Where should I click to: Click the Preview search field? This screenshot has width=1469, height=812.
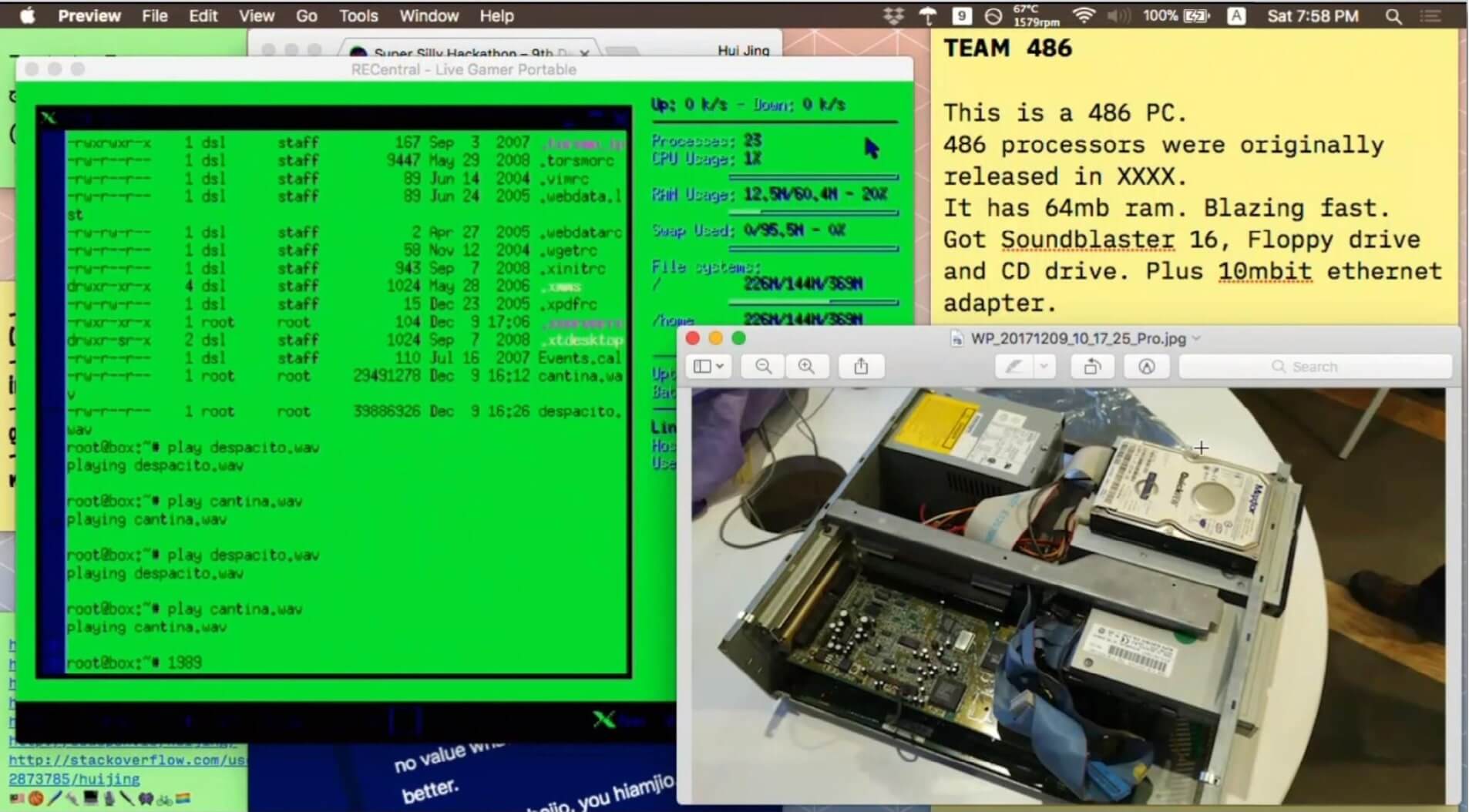pos(1316,367)
